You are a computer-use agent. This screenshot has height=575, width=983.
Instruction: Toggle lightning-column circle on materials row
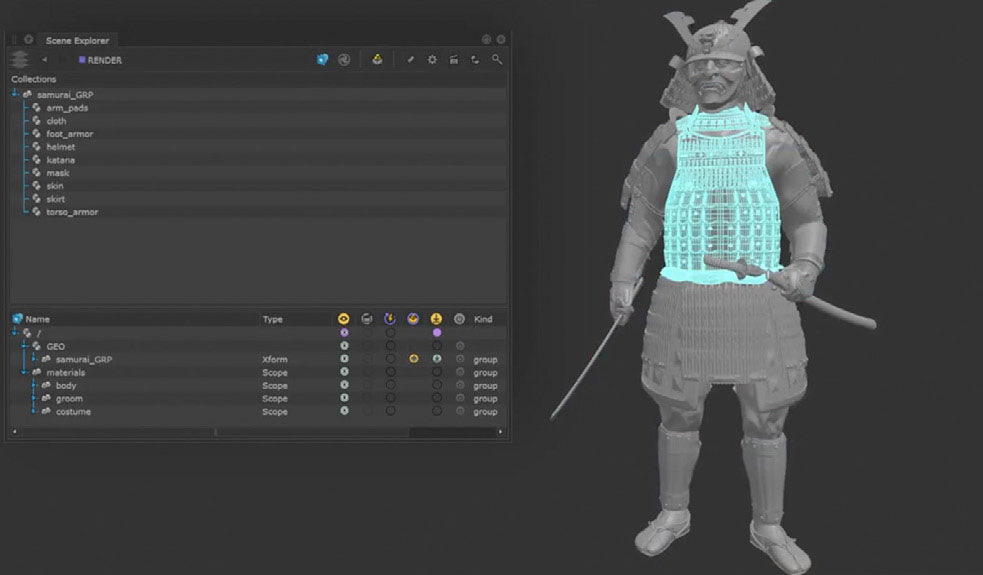point(391,372)
